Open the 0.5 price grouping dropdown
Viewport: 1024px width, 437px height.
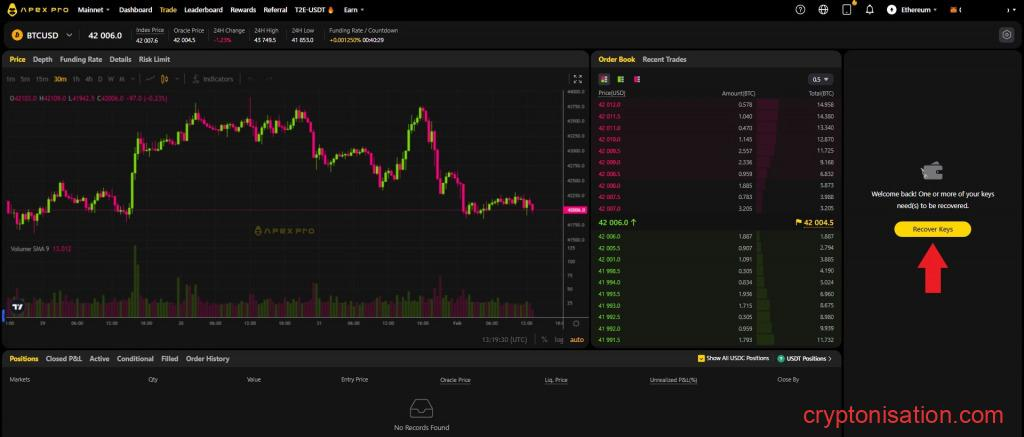tap(821, 79)
